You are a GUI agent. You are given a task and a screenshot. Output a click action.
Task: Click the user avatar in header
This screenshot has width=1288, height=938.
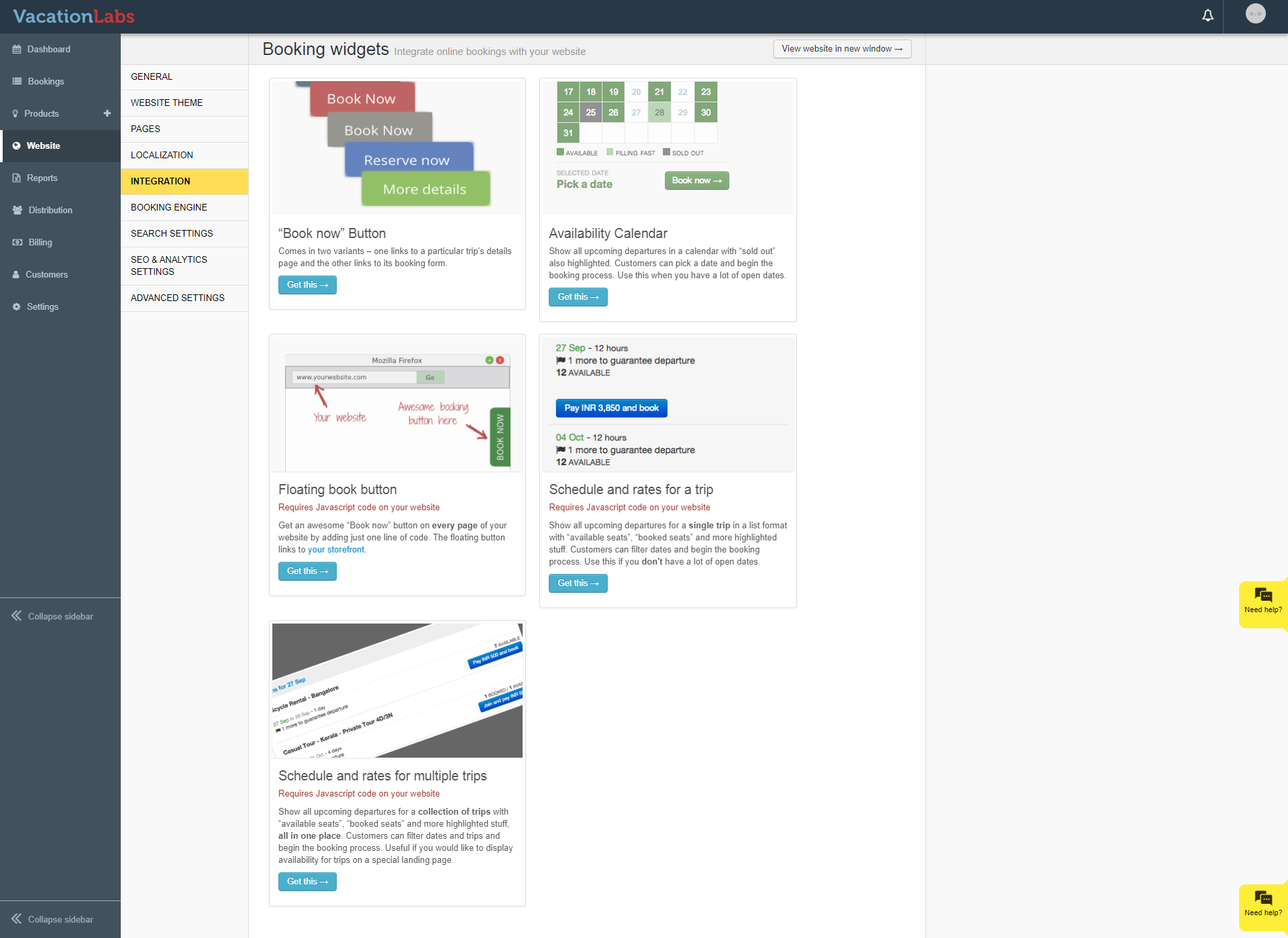[x=1255, y=14]
